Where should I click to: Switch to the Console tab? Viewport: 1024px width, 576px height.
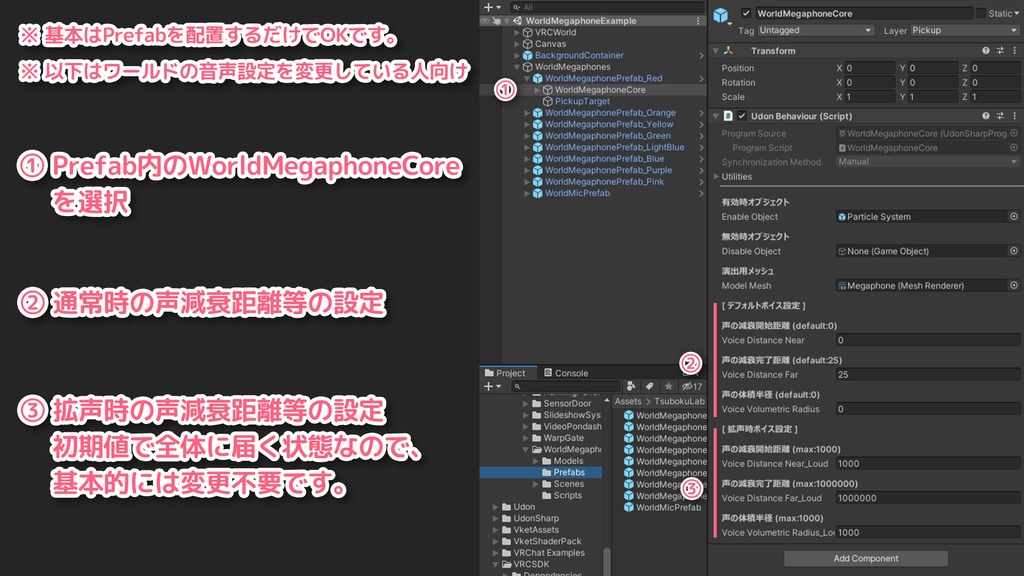click(571, 373)
